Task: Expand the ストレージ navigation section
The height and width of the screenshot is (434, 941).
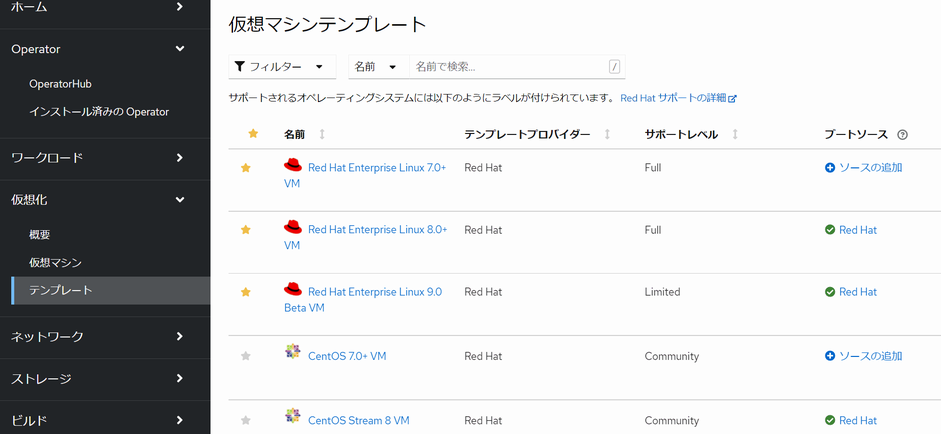Action: (105, 379)
